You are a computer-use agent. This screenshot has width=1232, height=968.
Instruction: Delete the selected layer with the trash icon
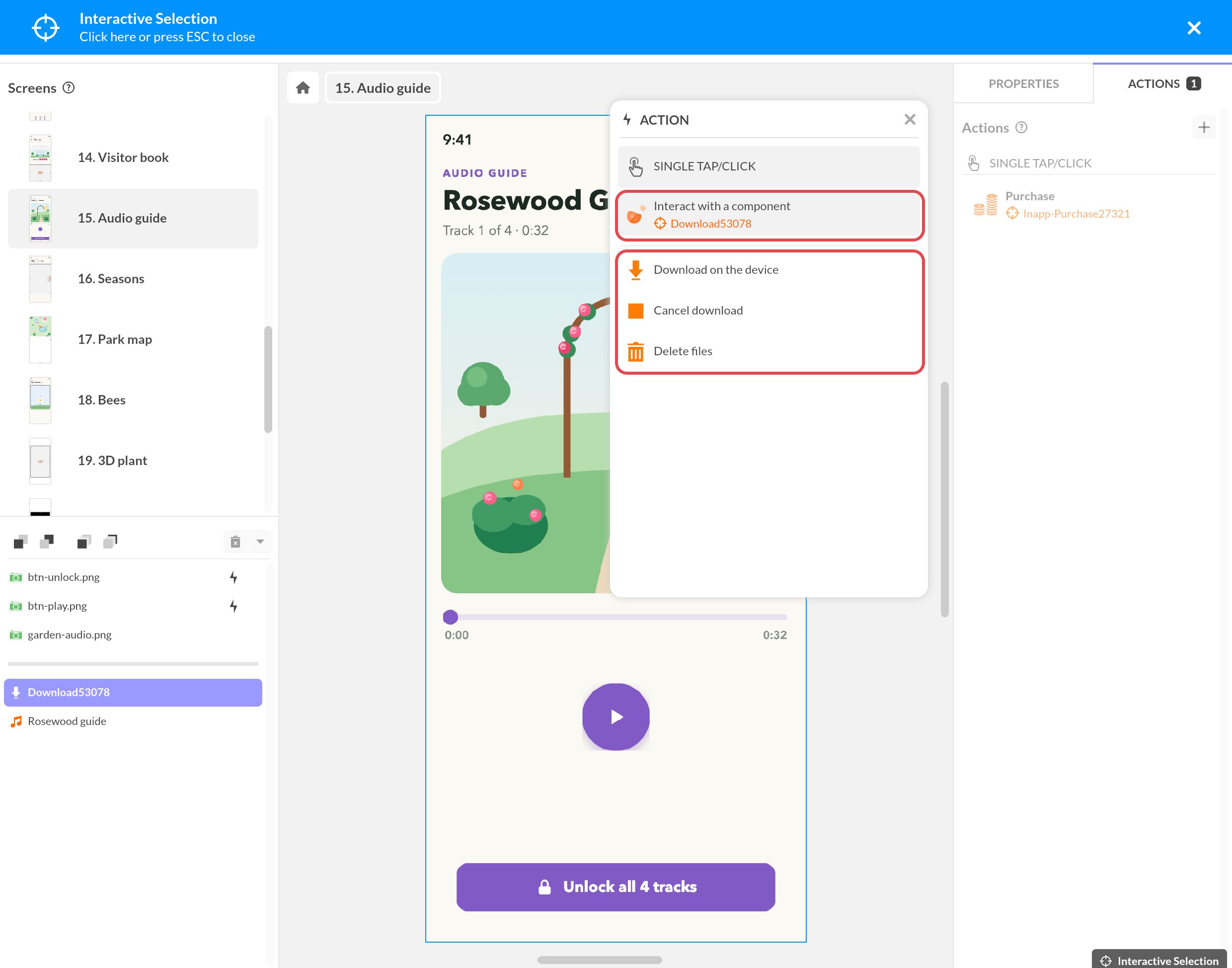[235, 542]
